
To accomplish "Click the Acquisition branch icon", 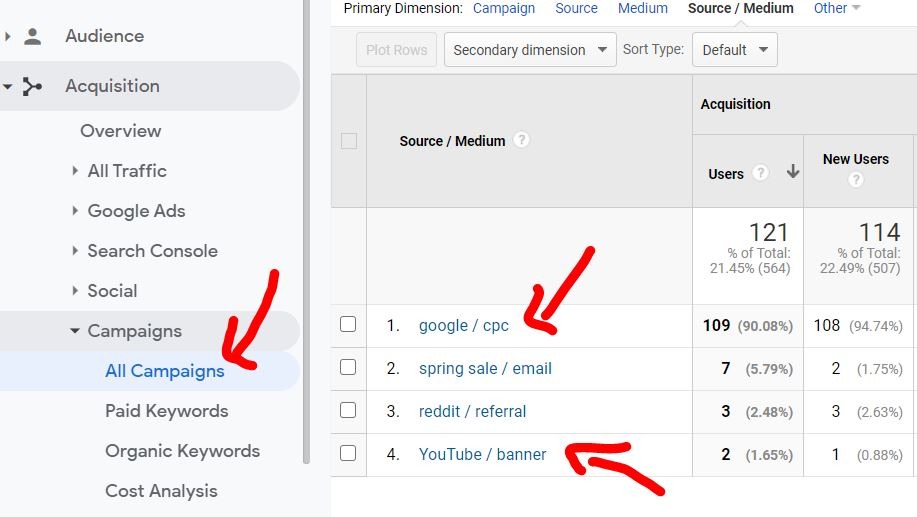I will point(33,87).
